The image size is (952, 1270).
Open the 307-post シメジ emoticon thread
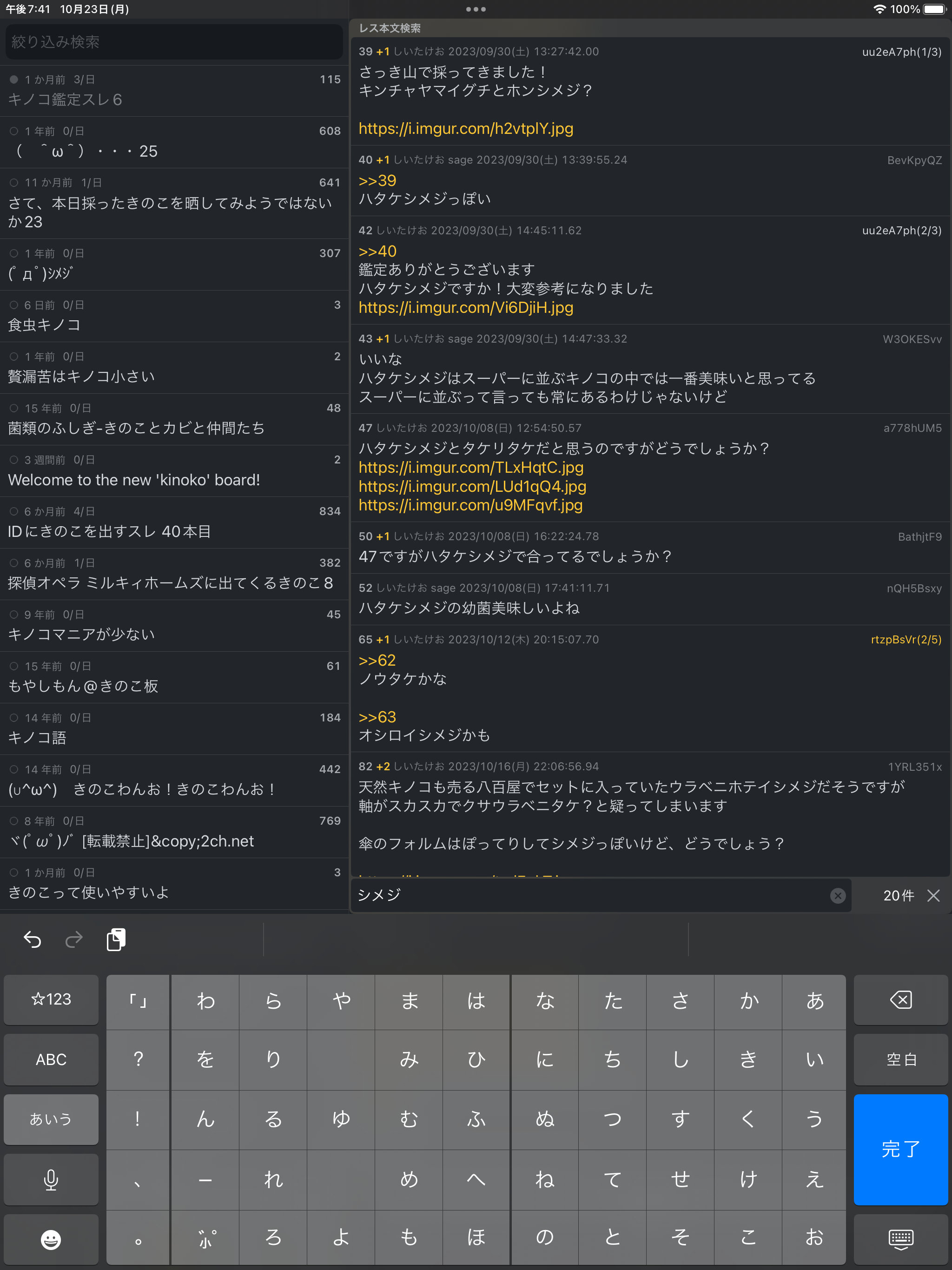(174, 265)
